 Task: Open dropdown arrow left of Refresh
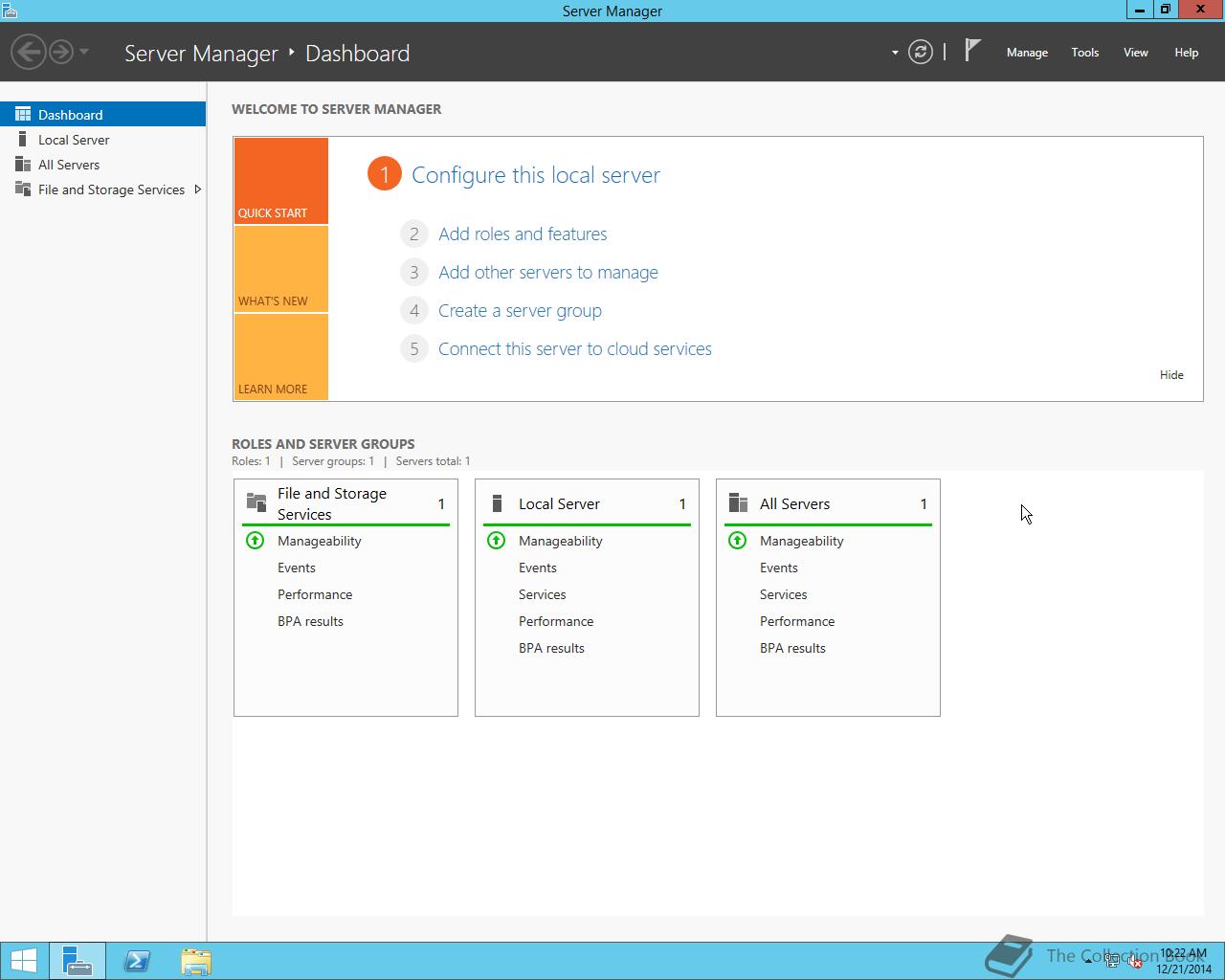tap(895, 53)
